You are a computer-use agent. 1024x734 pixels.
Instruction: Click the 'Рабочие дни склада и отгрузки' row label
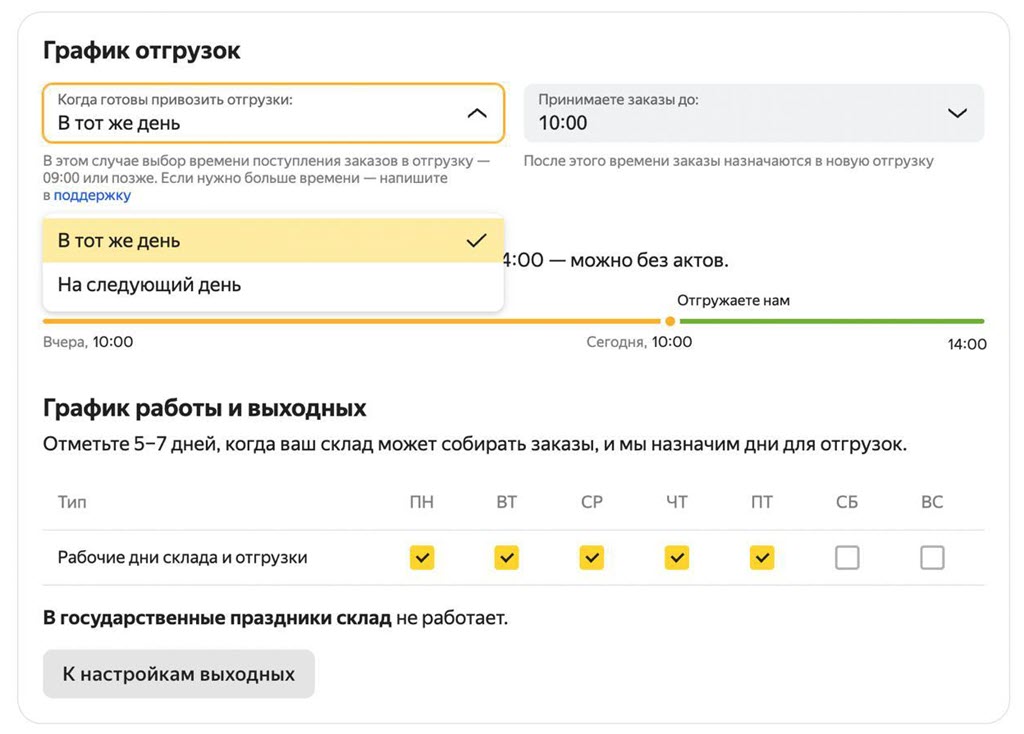click(182, 558)
